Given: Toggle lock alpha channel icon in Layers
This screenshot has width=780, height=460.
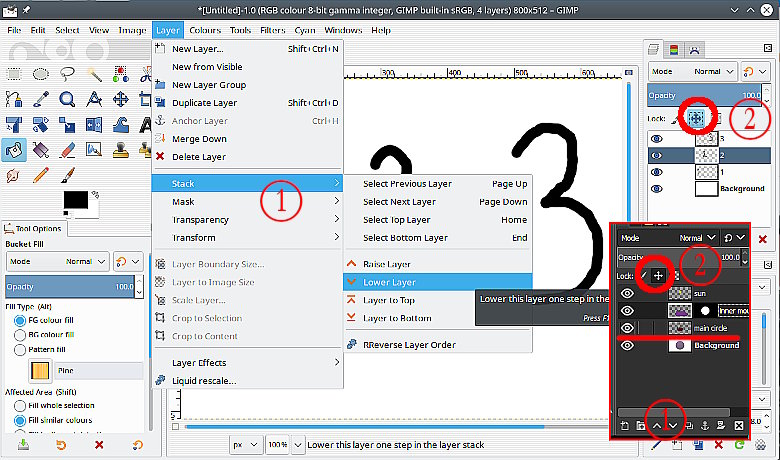Looking at the screenshot, I should 716,118.
